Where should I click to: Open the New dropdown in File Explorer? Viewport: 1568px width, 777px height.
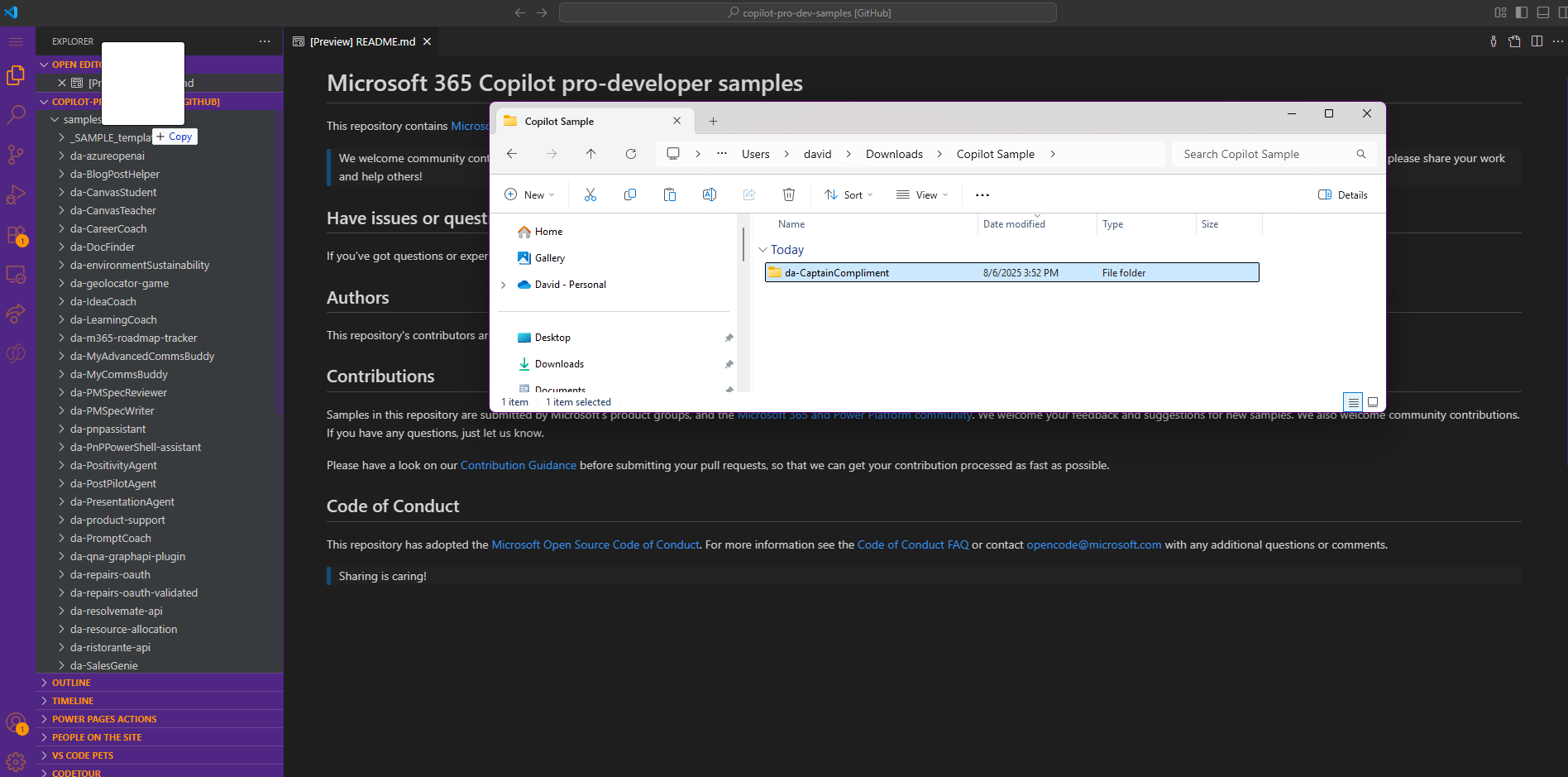[529, 195]
